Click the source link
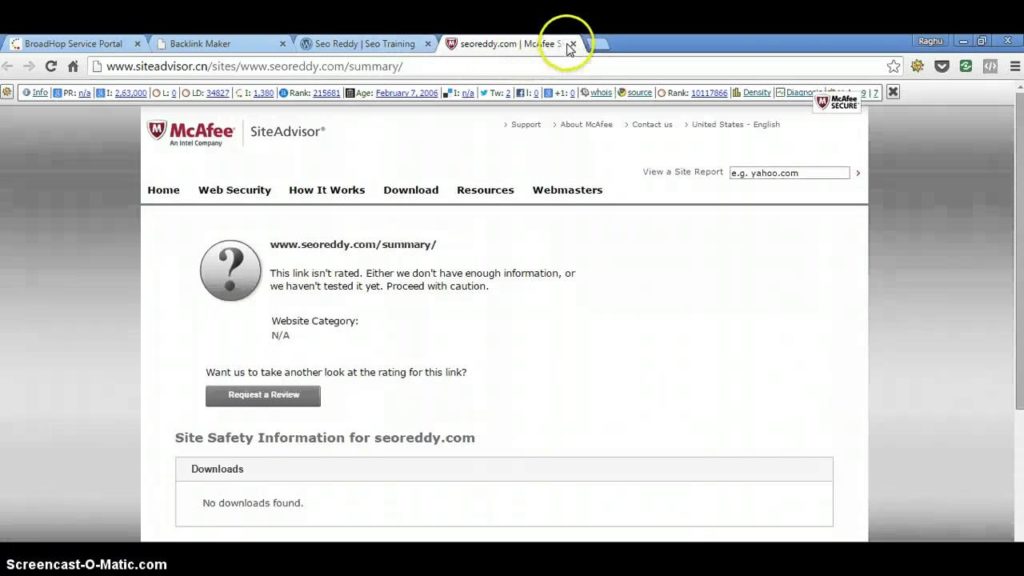Viewport: 1024px width, 576px height. 639,93
